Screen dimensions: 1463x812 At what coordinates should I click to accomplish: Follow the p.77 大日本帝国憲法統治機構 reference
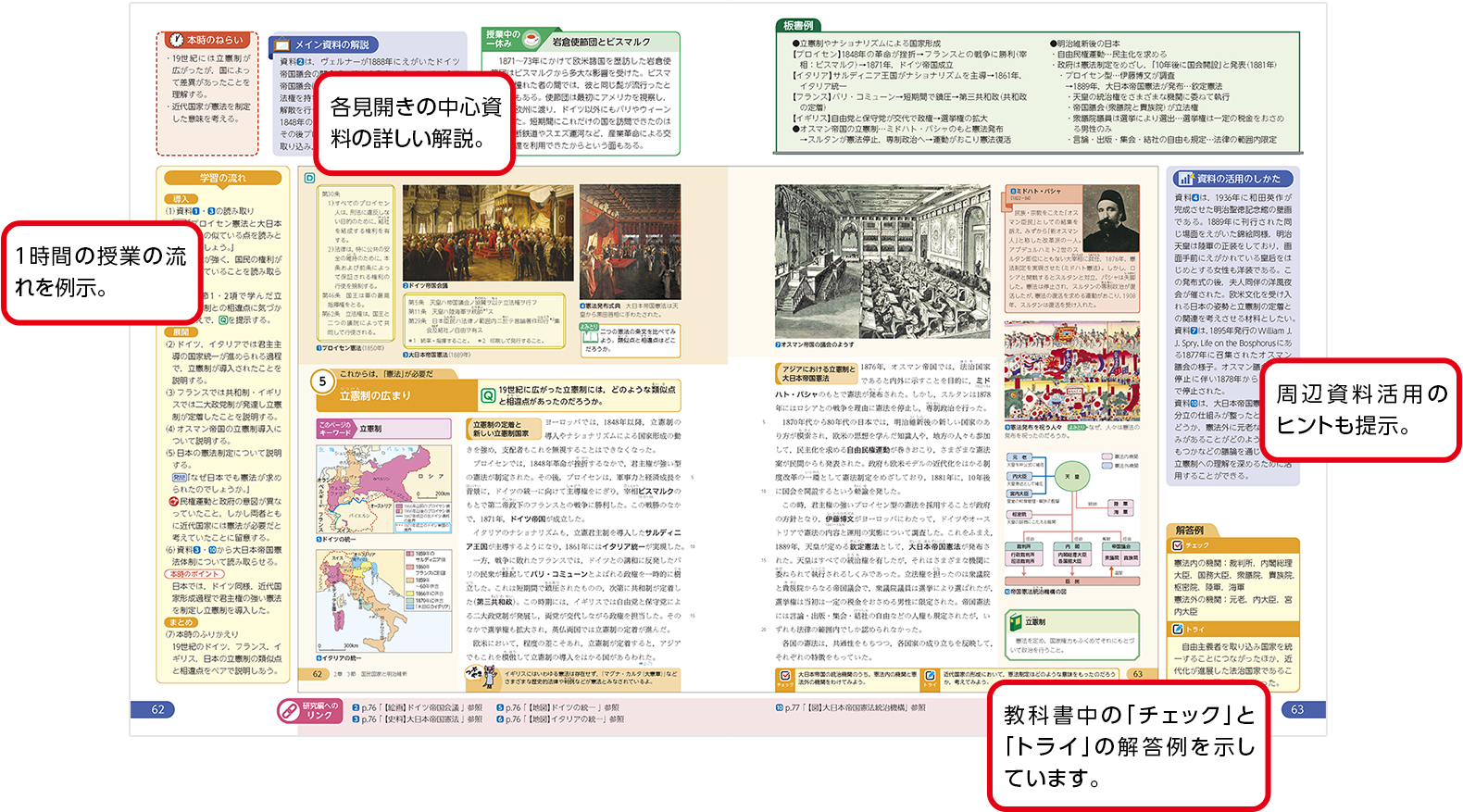pyautogui.click(x=850, y=706)
